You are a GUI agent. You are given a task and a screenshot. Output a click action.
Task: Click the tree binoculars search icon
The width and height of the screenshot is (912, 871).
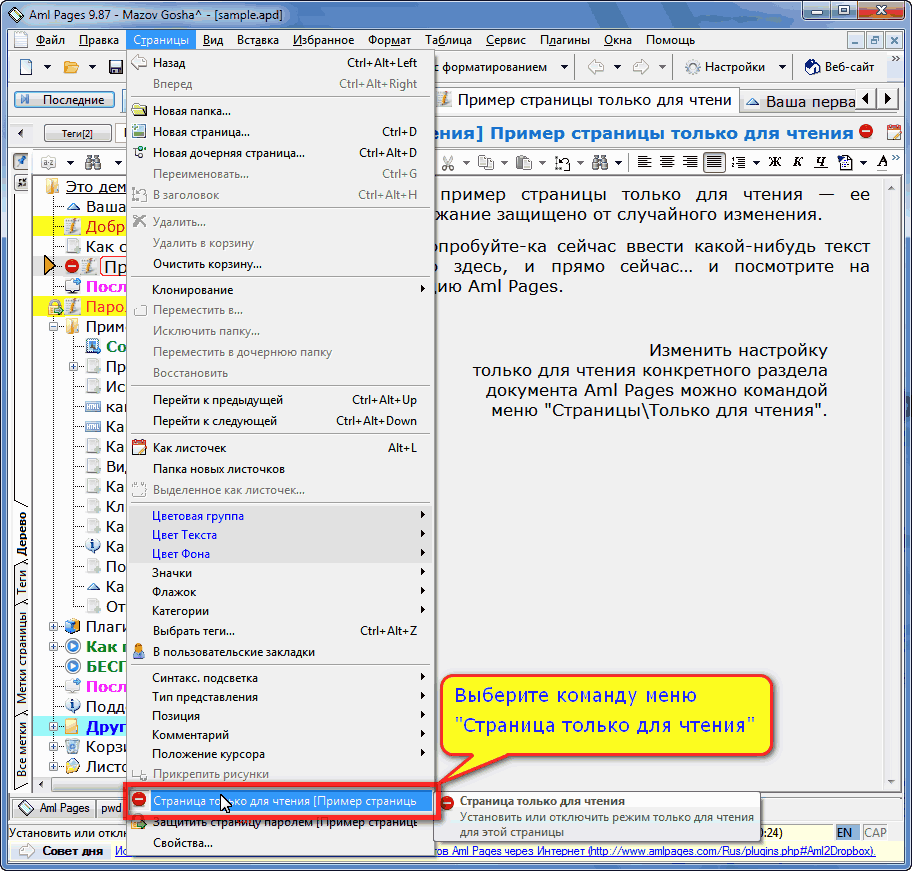point(93,163)
